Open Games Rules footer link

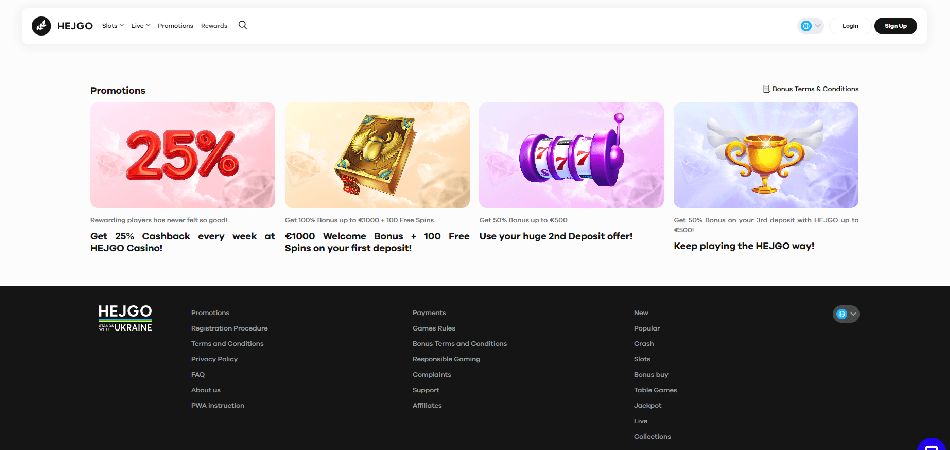(x=434, y=328)
